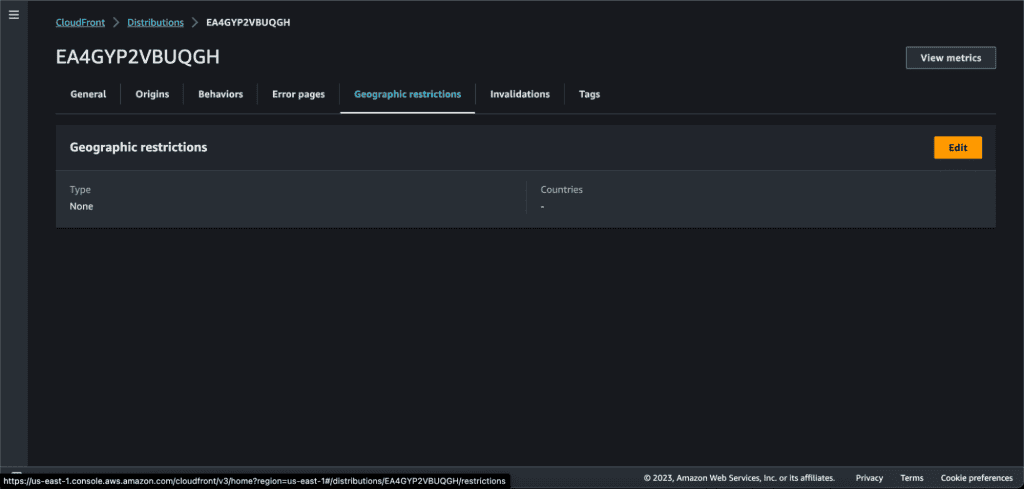Open the Behaviors tab
The height and width of the screenshot is (489, 1024).
click(x=221, y=94)
